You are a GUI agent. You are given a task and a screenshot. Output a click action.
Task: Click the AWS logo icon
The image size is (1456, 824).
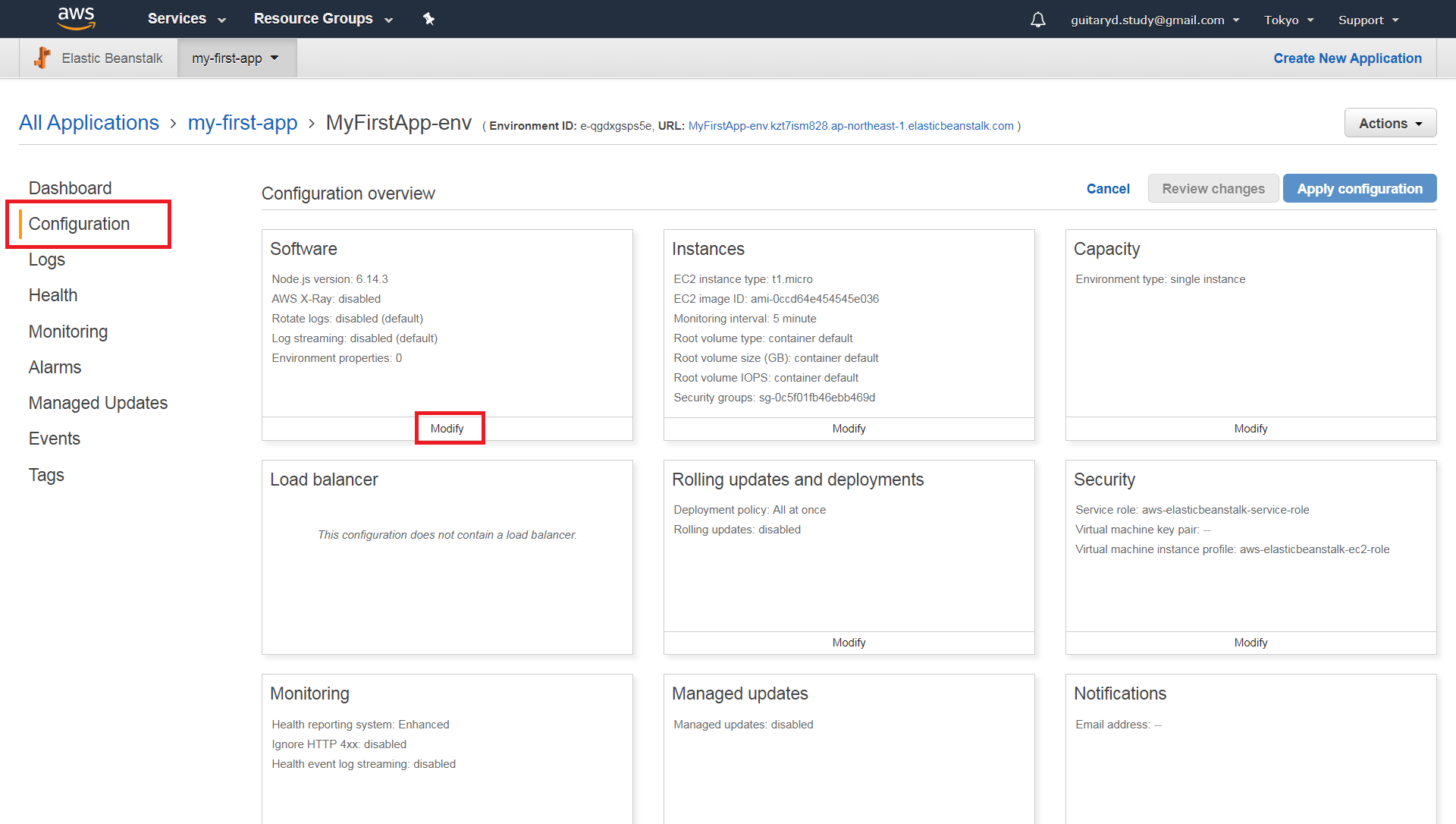[76, 19]
